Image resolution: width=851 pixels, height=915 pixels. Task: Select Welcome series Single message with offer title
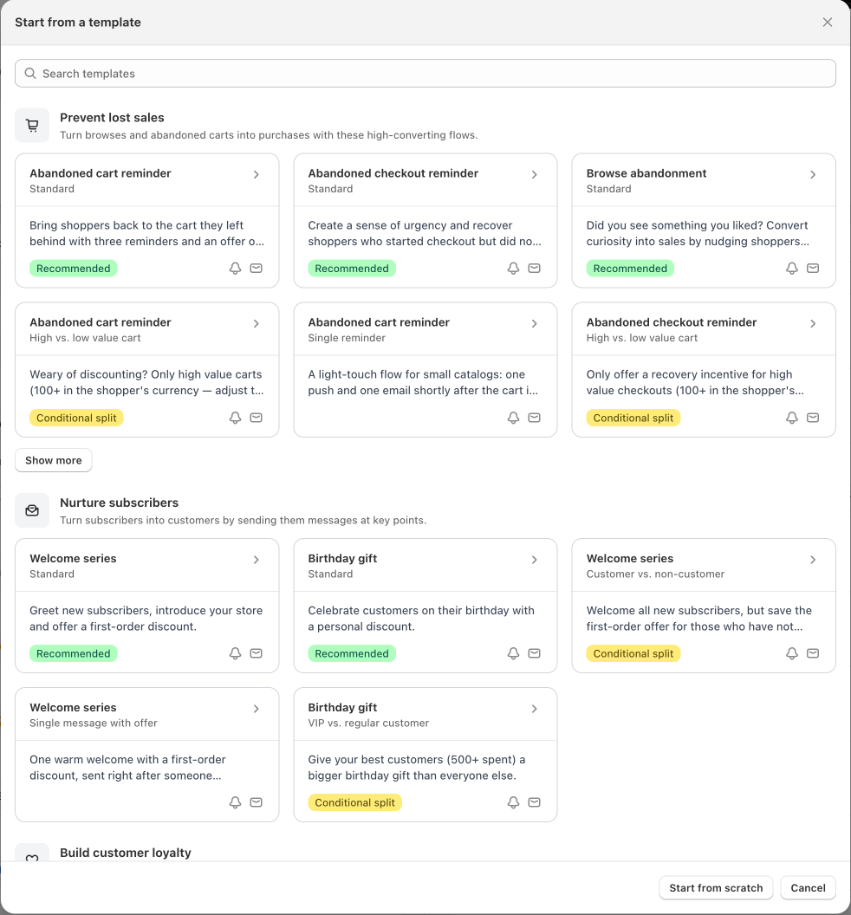(73, 707)
